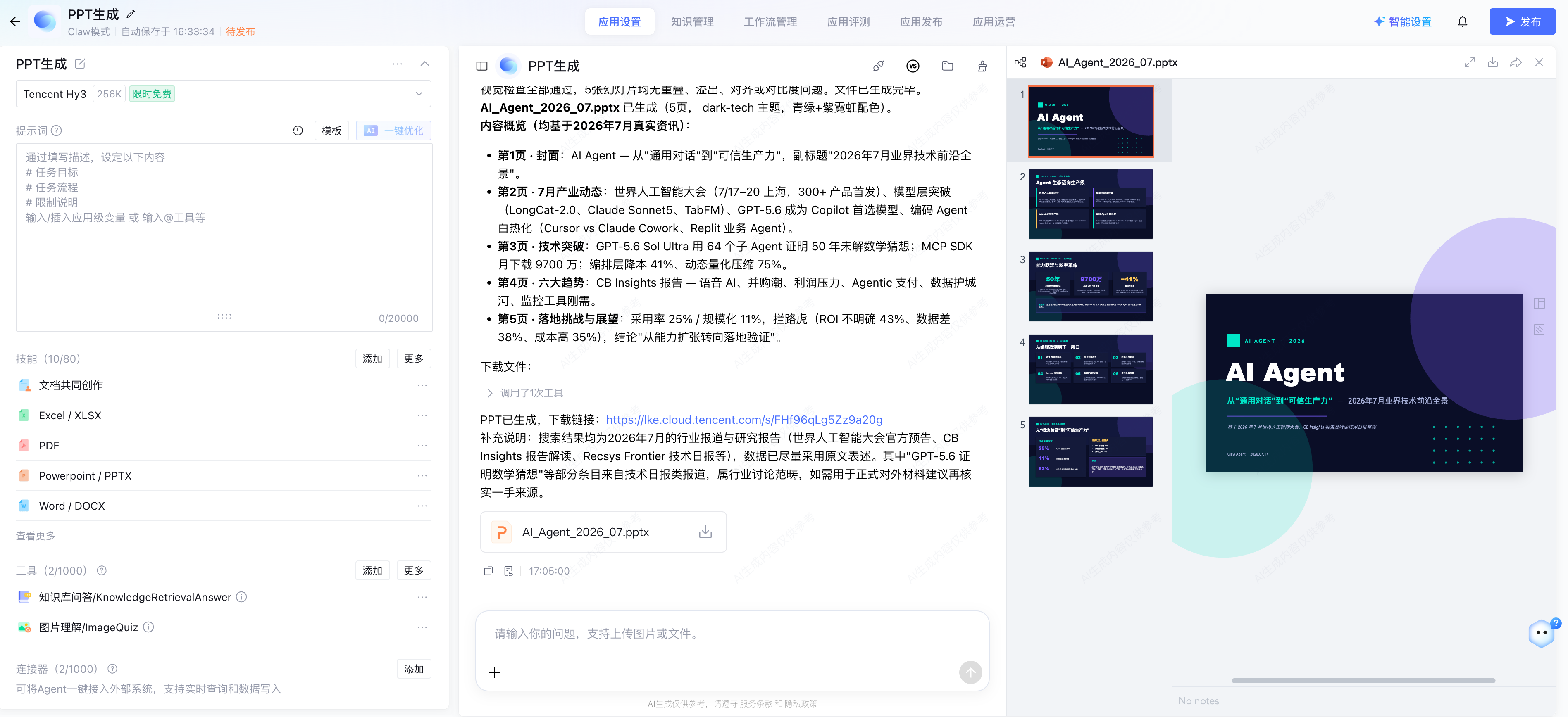The width and height of the screenshot is (1568, 717).
Task: Click the 一键优化 button
Action: tap(393, 131)
